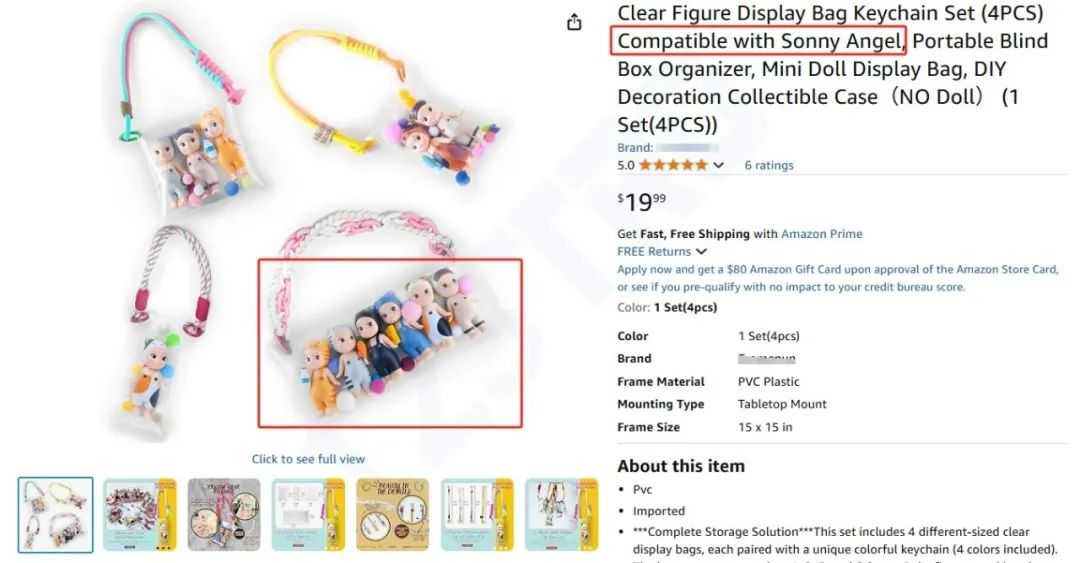Follow the Amazon Prime link

click(821, 234)
